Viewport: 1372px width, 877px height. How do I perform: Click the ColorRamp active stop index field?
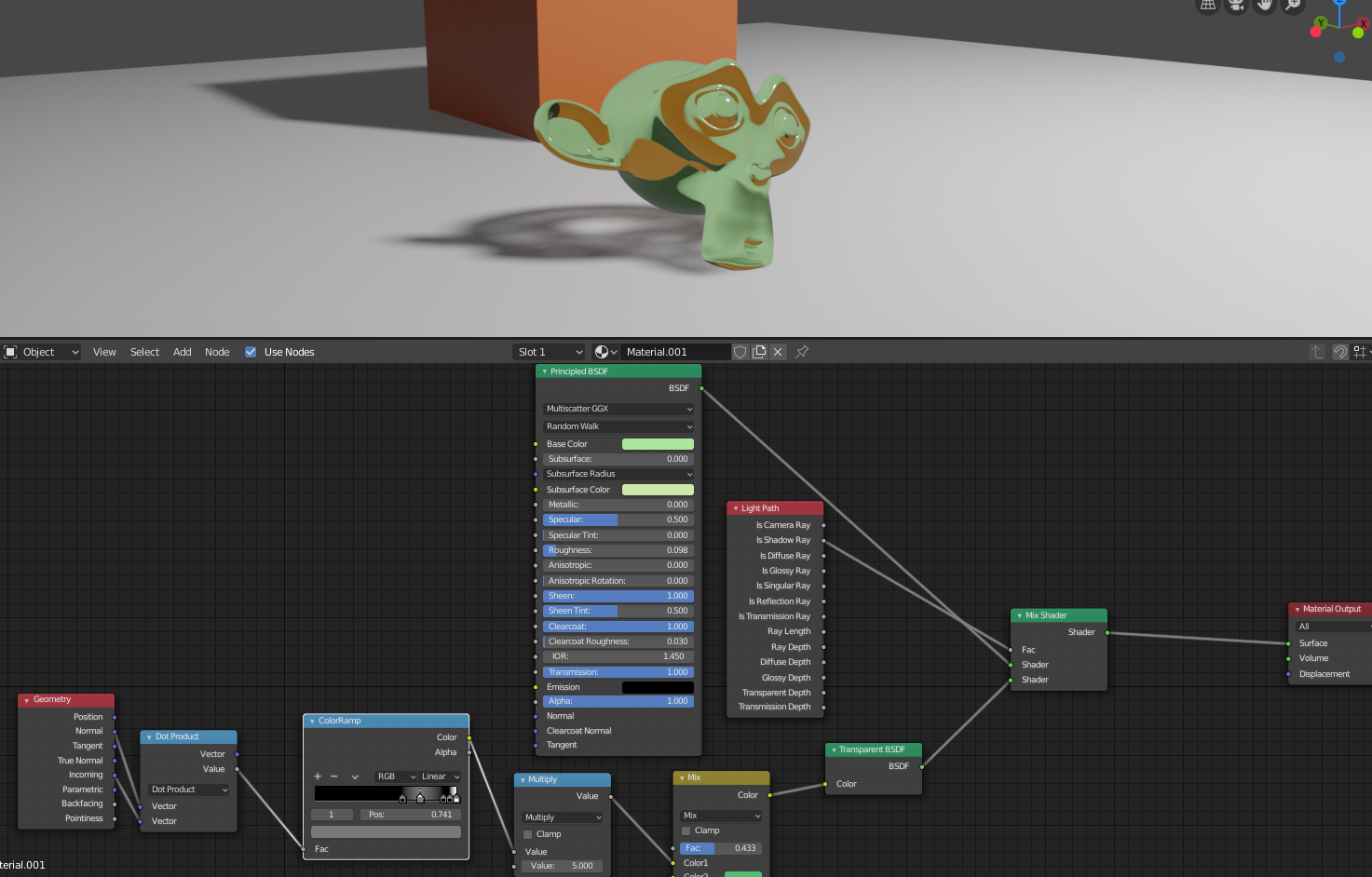pos(332,815)
